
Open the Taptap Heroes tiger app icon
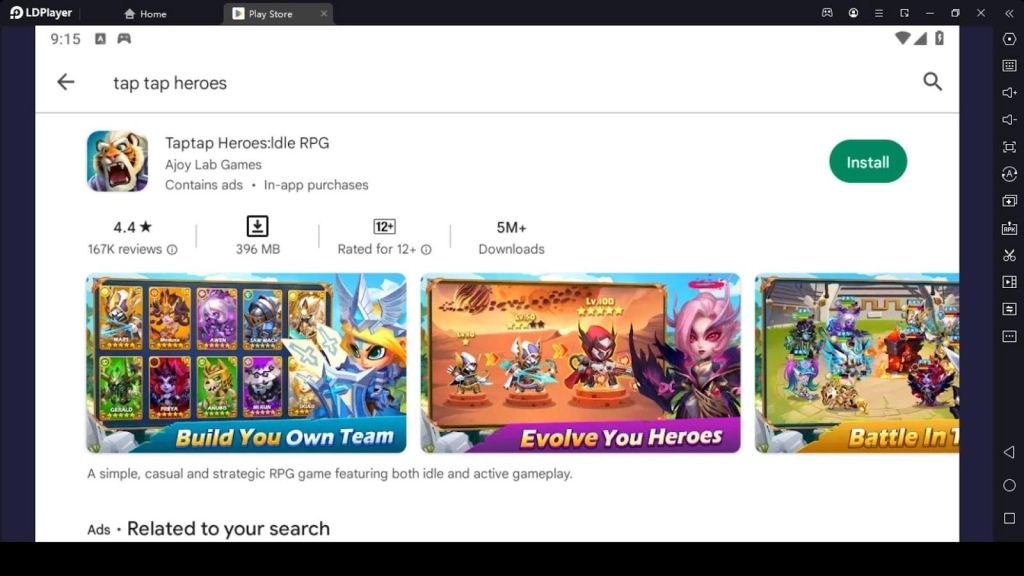point(118,161)
